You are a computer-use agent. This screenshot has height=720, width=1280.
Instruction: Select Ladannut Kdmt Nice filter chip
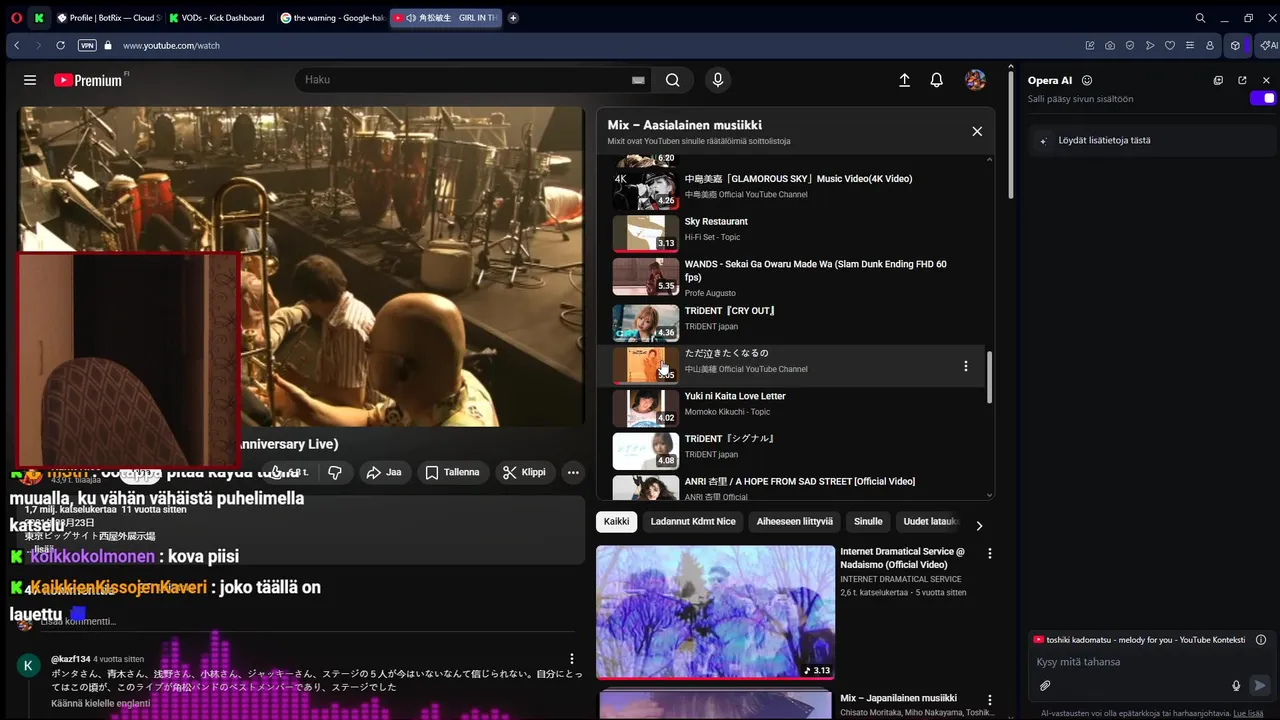(x=693, y=521)
